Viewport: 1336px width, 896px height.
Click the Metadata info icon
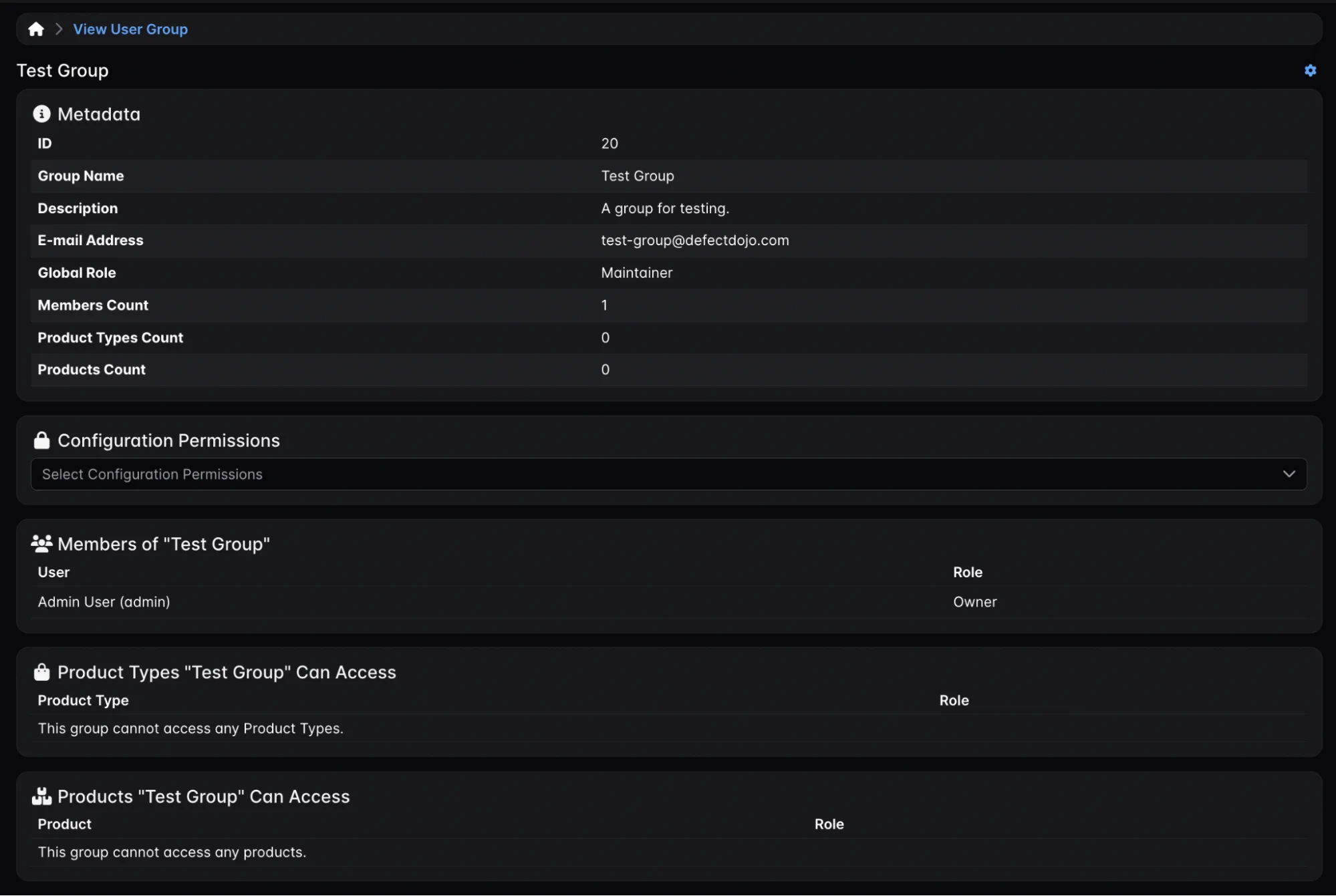[x=41, y=114]
